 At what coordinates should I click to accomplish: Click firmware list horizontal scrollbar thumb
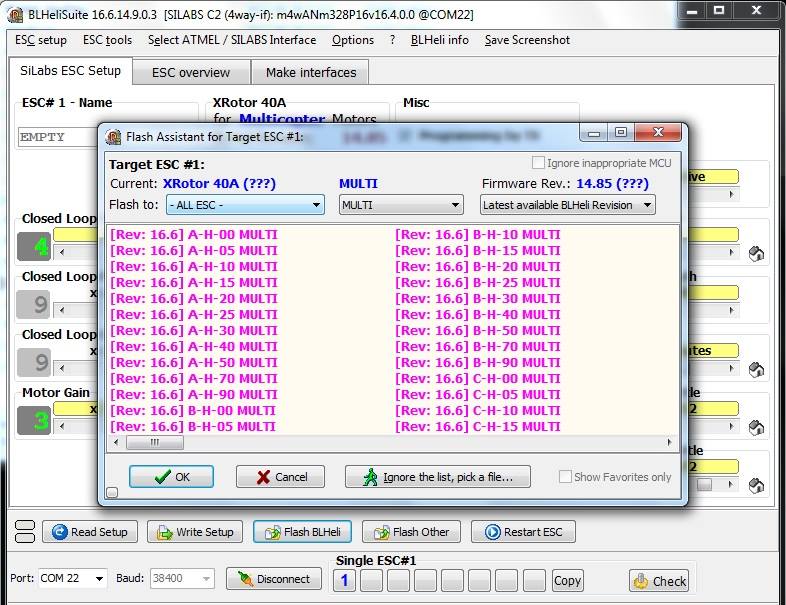click(x=154, y=443)
